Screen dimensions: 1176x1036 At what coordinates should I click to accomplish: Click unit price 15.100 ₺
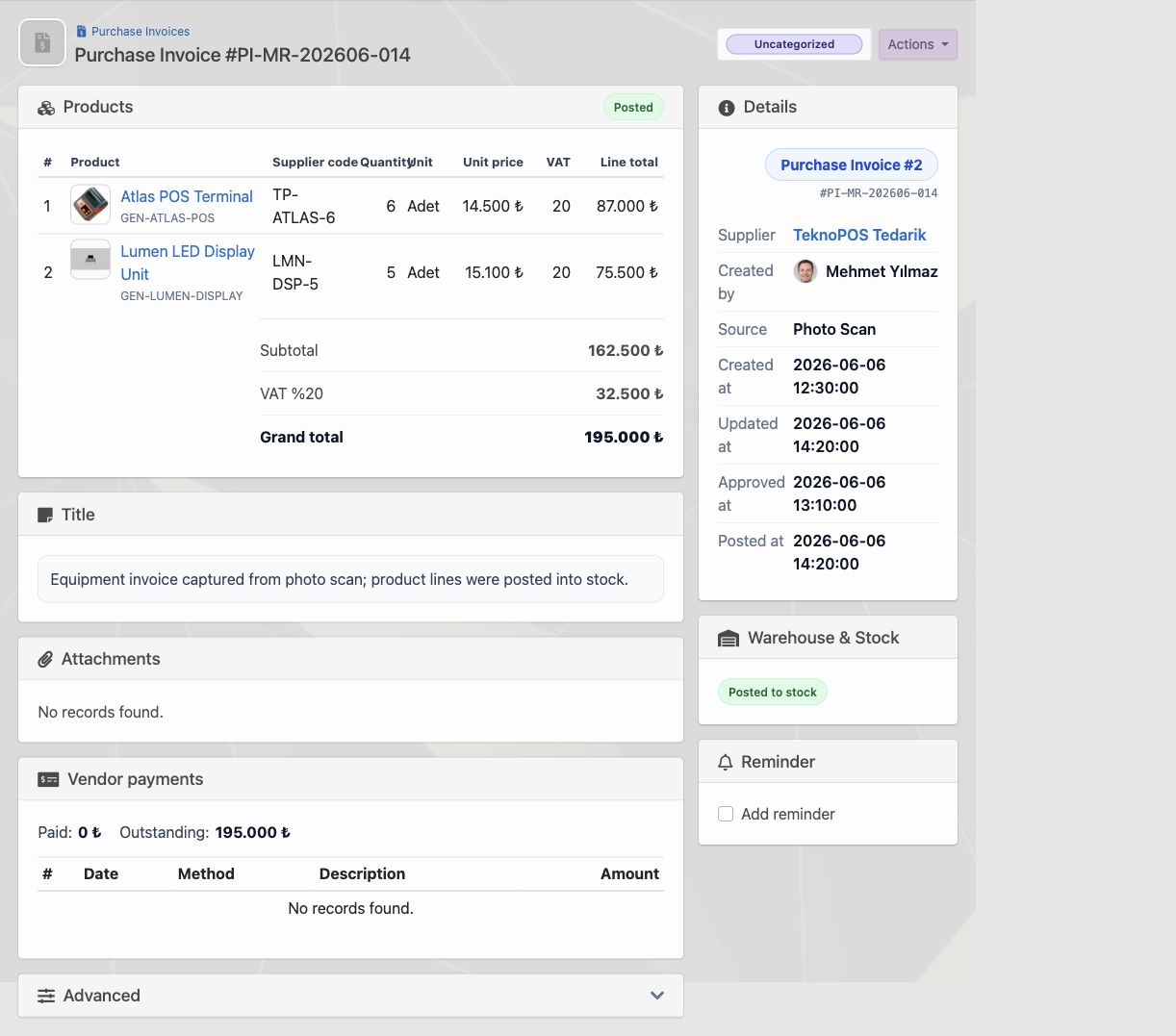[x=495, y=272]
